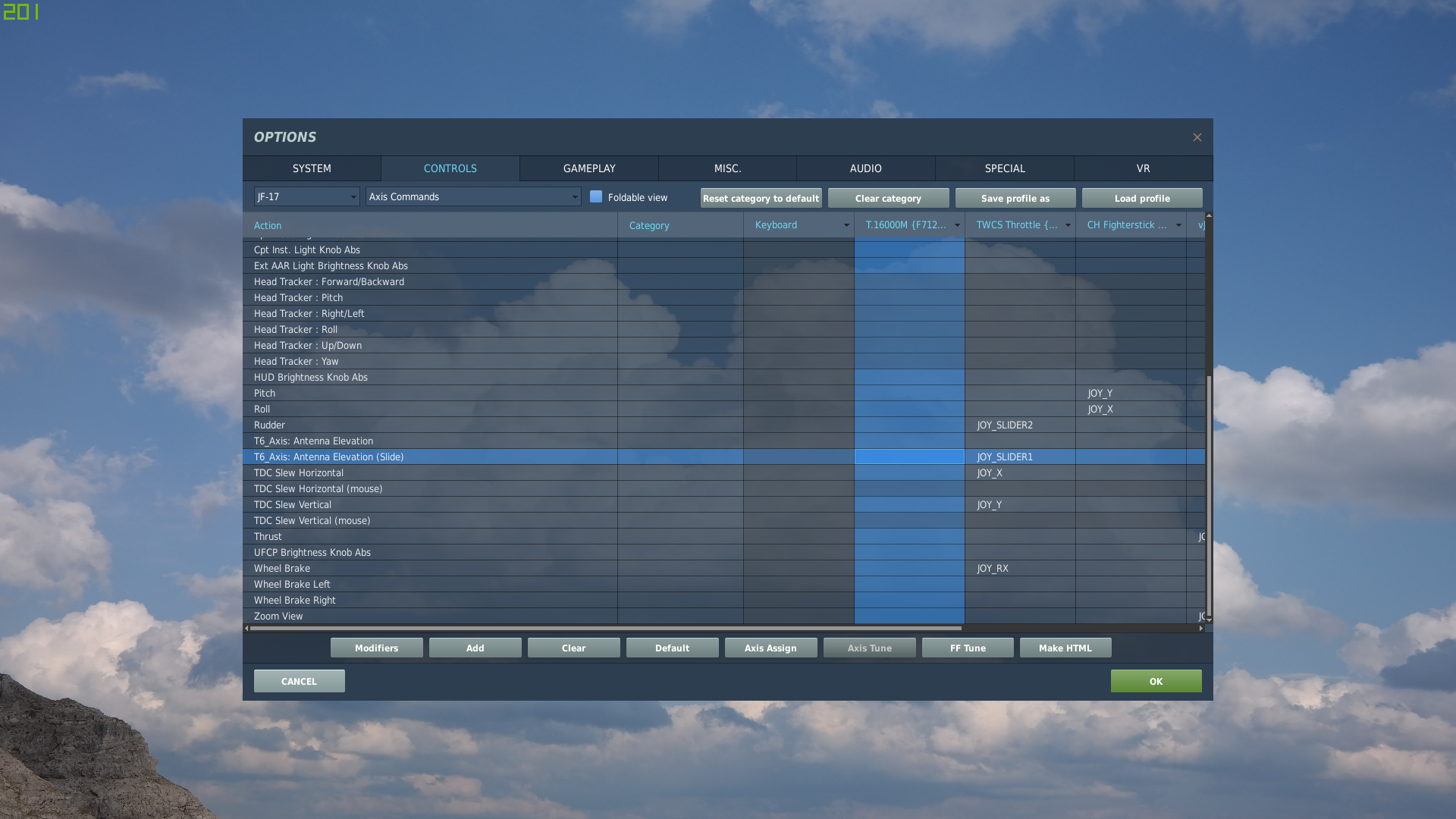Select Head Tracker : Yaw row
This screenshot has width=1456, height=819.
point(723,361)
